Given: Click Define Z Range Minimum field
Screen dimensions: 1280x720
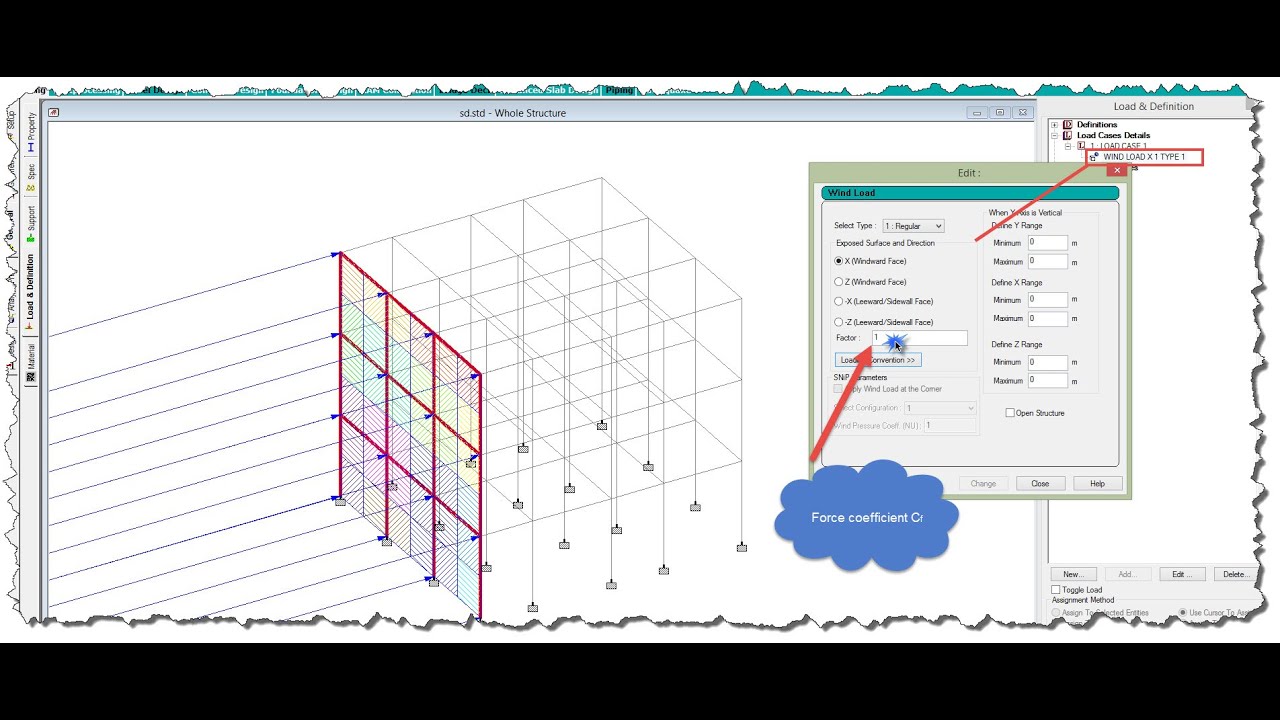Looking at the screenshot, I should [x=1047, y=362].
